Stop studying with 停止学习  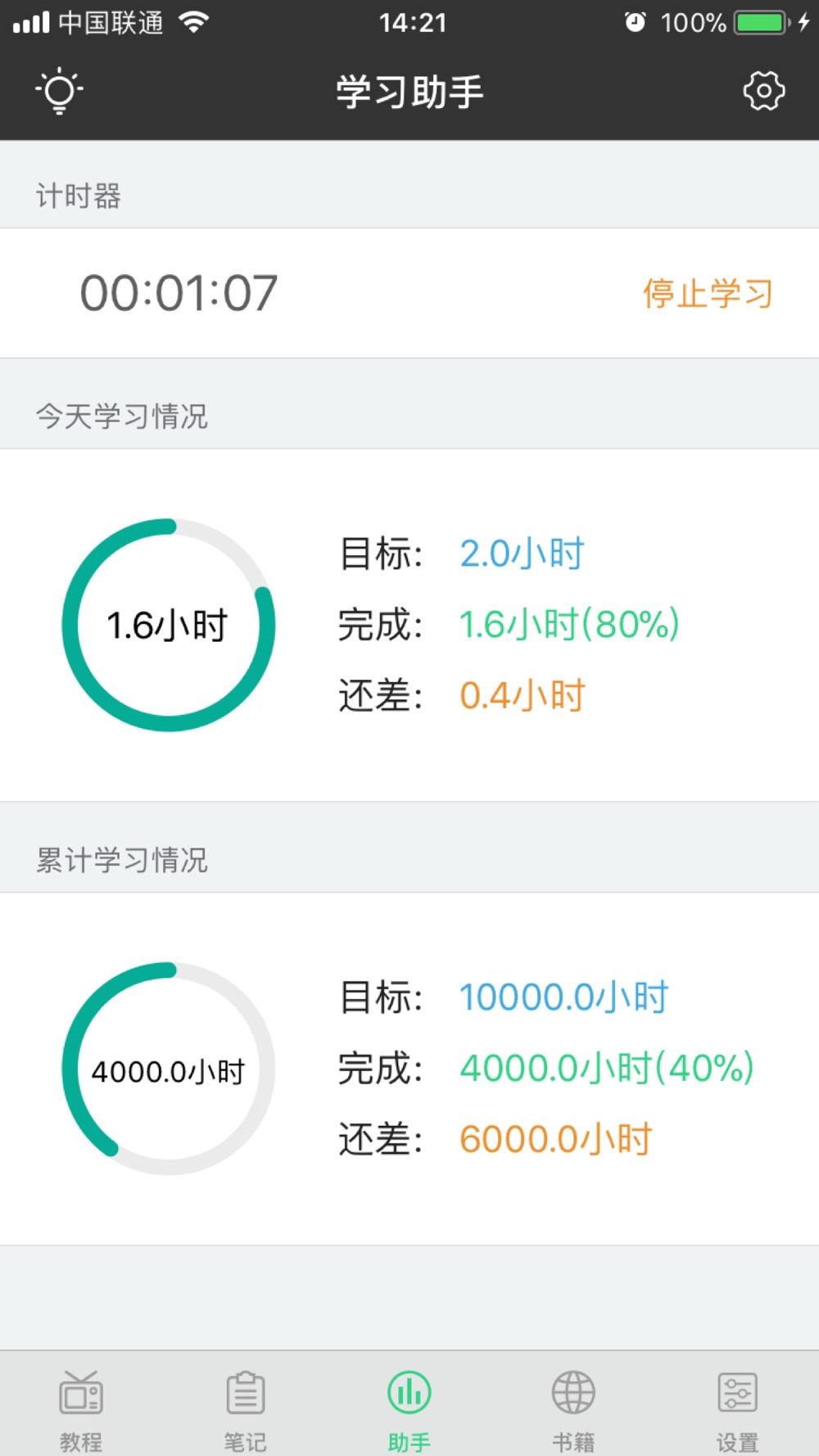coord(708,293)
